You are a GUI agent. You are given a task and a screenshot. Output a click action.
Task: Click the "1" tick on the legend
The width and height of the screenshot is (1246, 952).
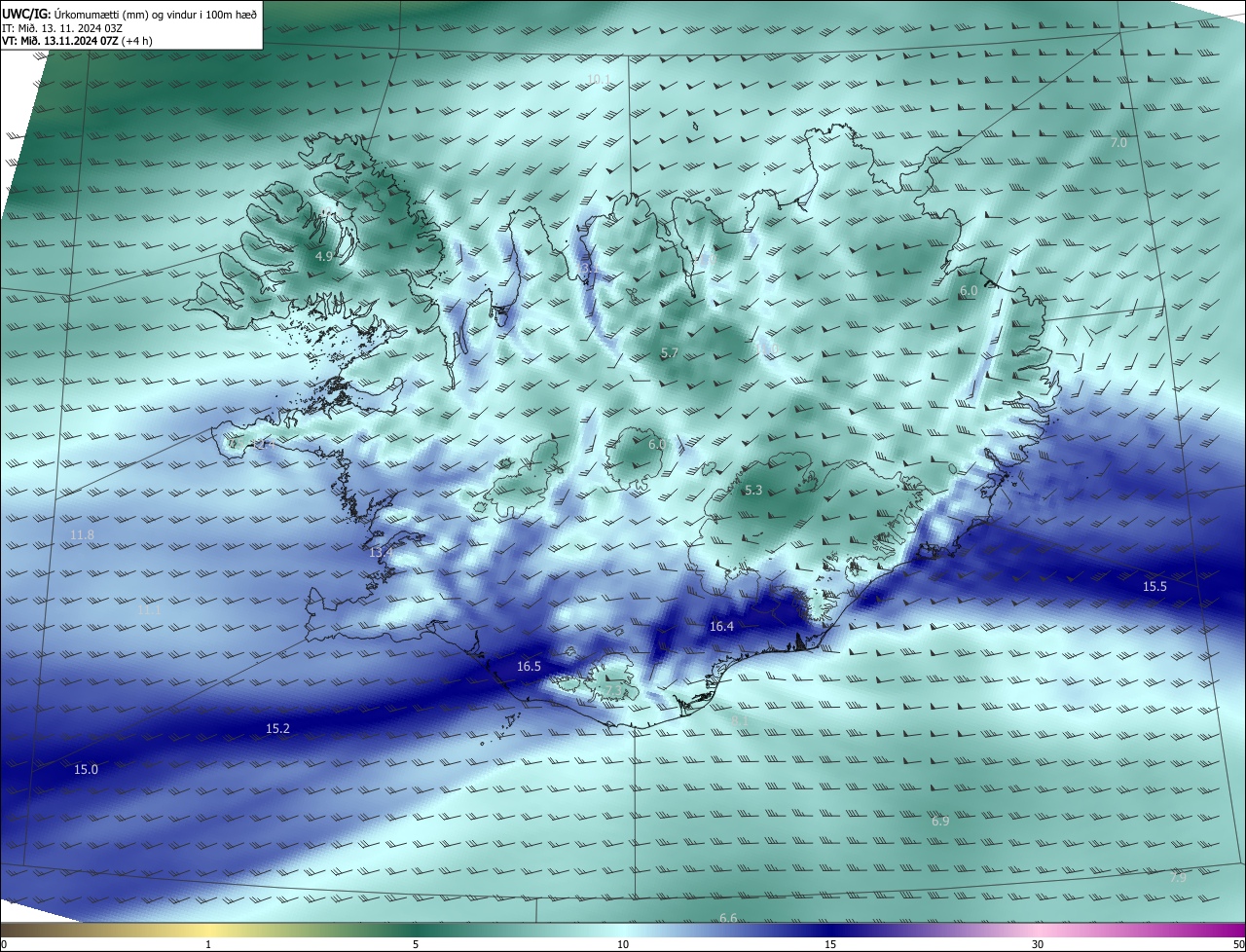[208, 945]
